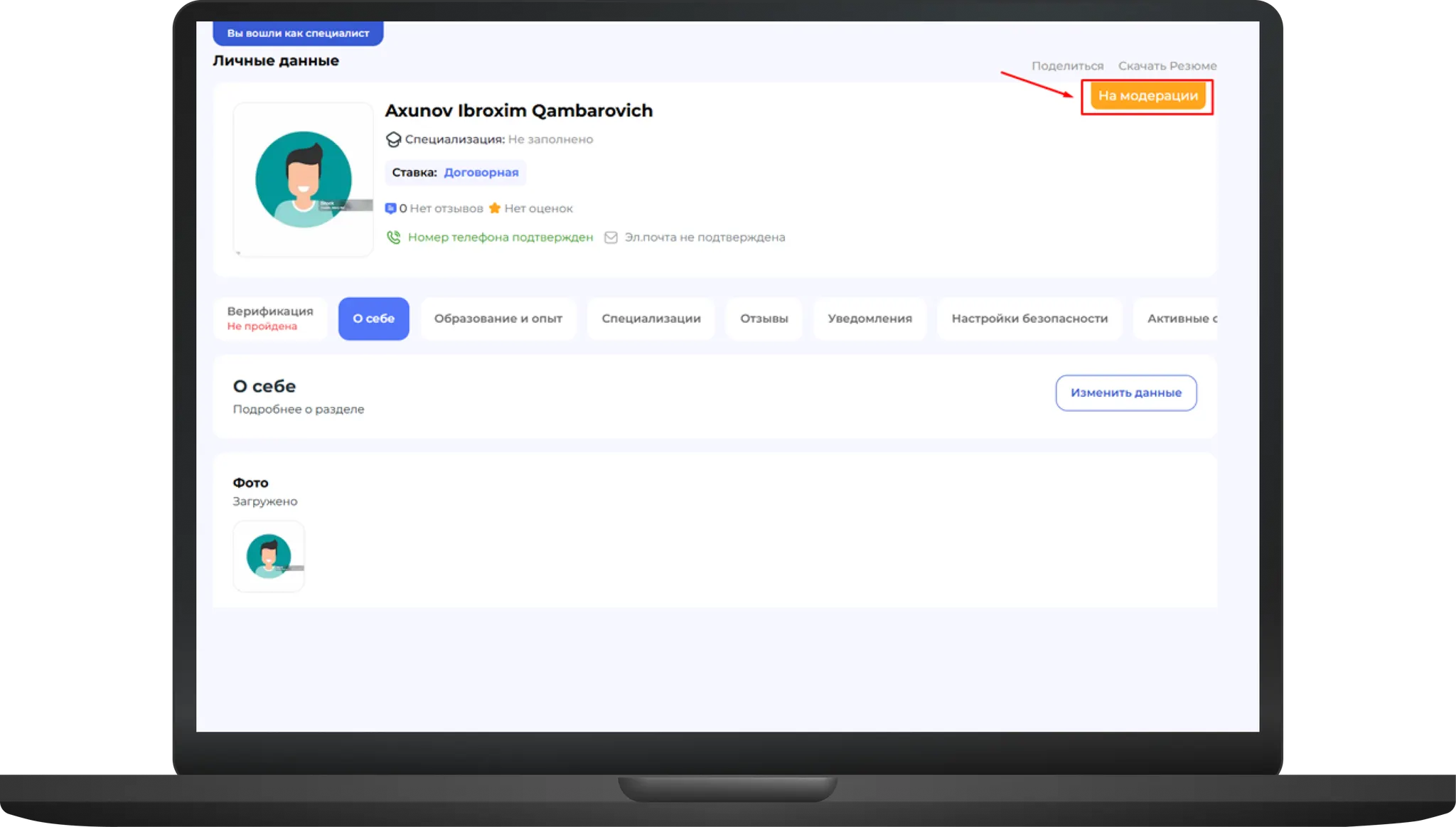The image size is (1456, 827).
Task: Open the Уведомления tab
Action: 869,319
